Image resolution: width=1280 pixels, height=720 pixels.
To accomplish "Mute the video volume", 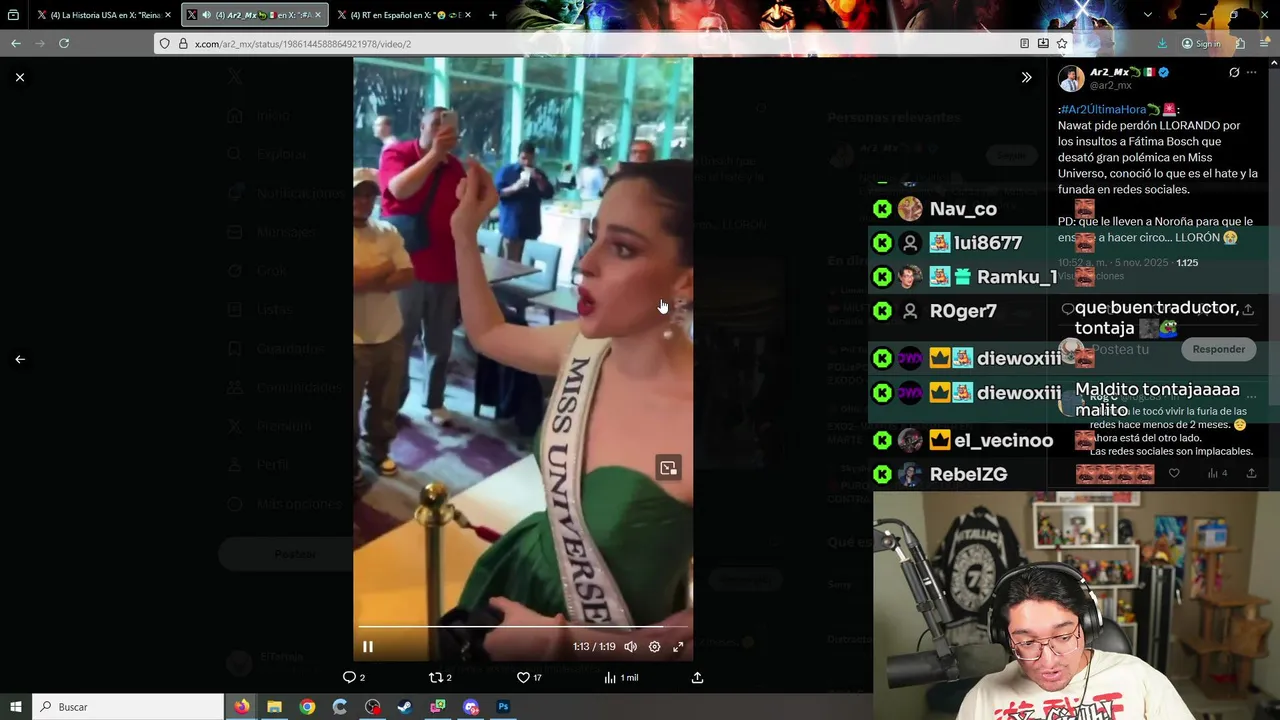I will coord(631,647).
